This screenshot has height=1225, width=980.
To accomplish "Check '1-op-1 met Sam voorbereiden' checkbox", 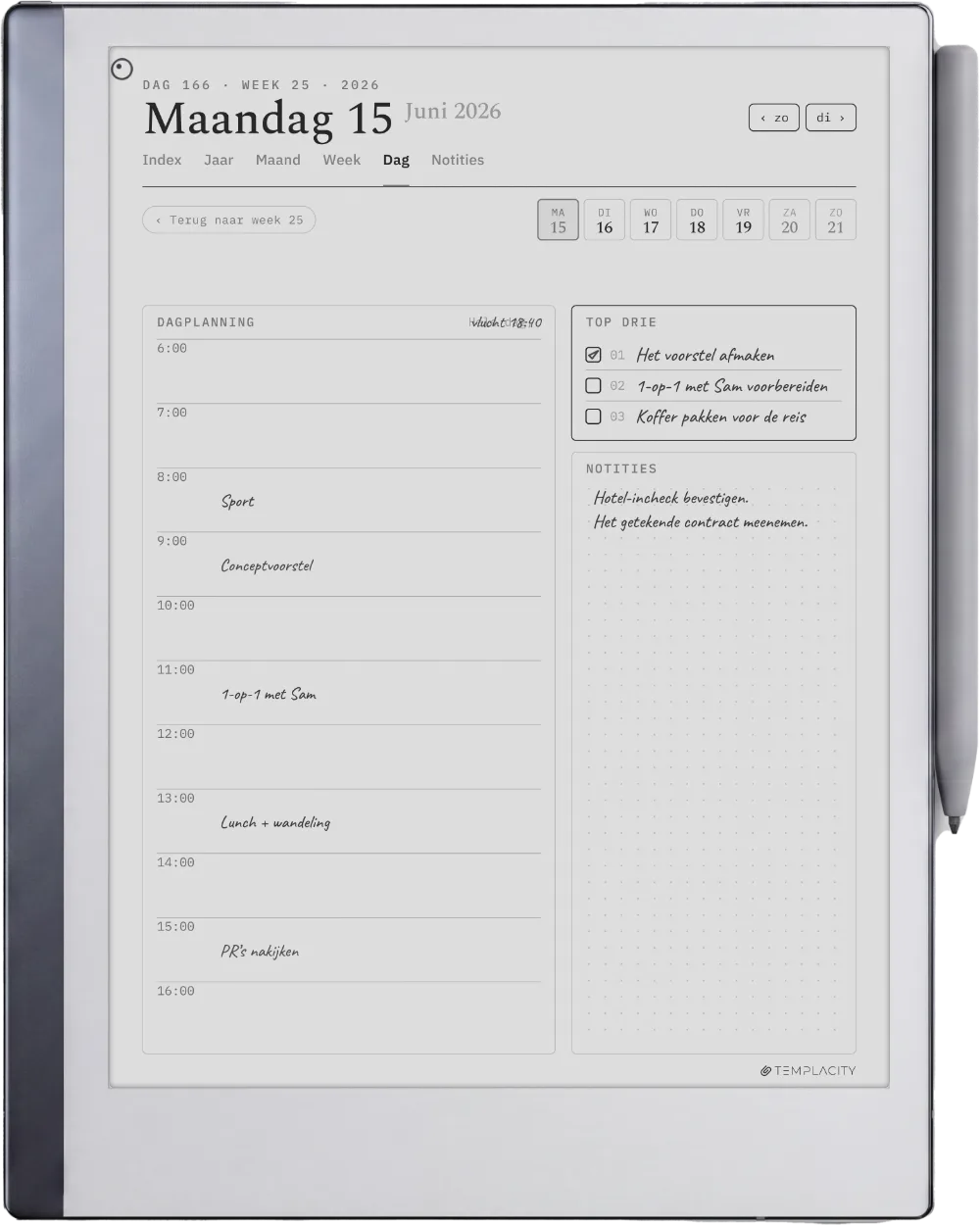I will 593,386.
